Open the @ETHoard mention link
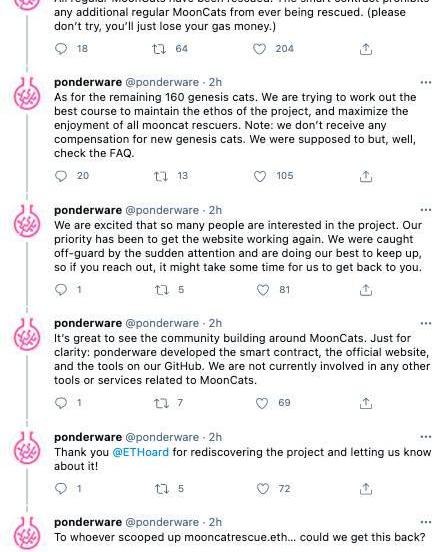The image size is (444, 552). (x=140, y=452)
